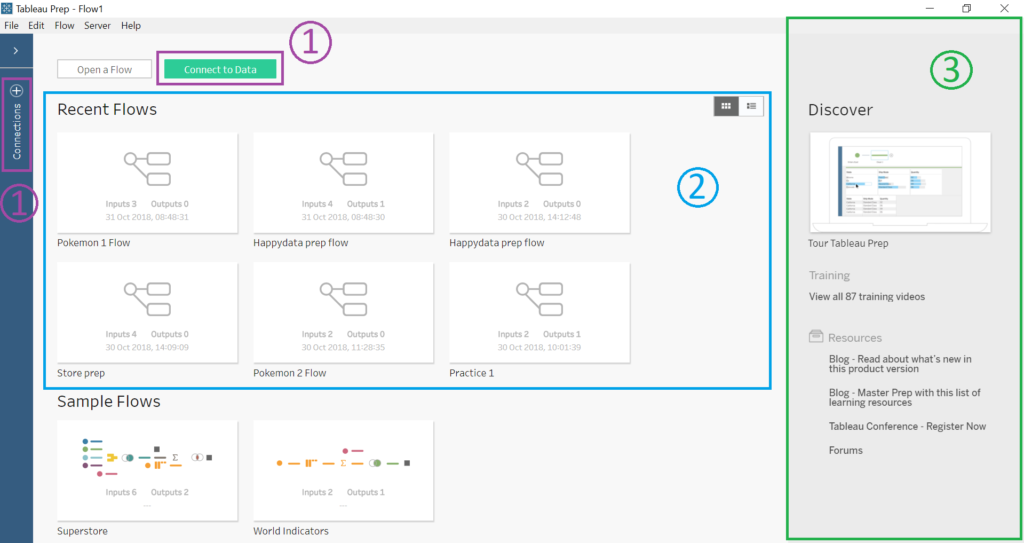The width and height of the screenshot is (1024, 543).
Task: Open the World Indicators sample flow
Action: click(343, 470)
